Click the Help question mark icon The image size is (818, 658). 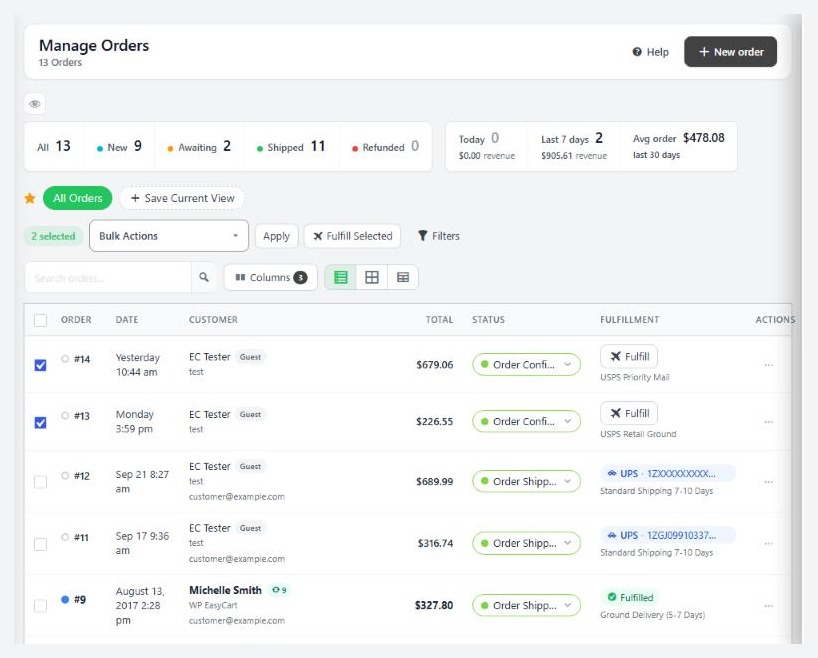pyautogui.click(x=637, y=52)
